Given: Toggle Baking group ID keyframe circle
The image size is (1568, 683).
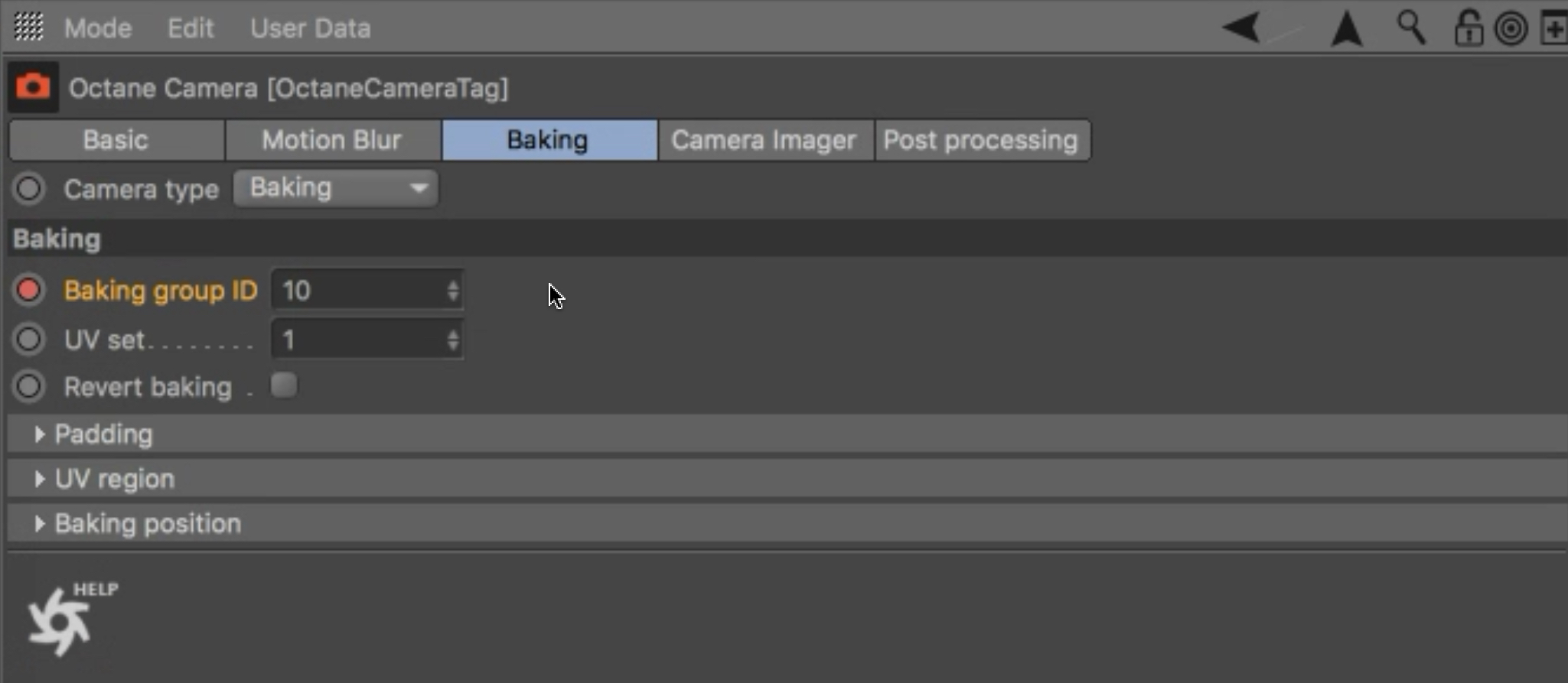Looking at the screenshot, I should 29,290.
